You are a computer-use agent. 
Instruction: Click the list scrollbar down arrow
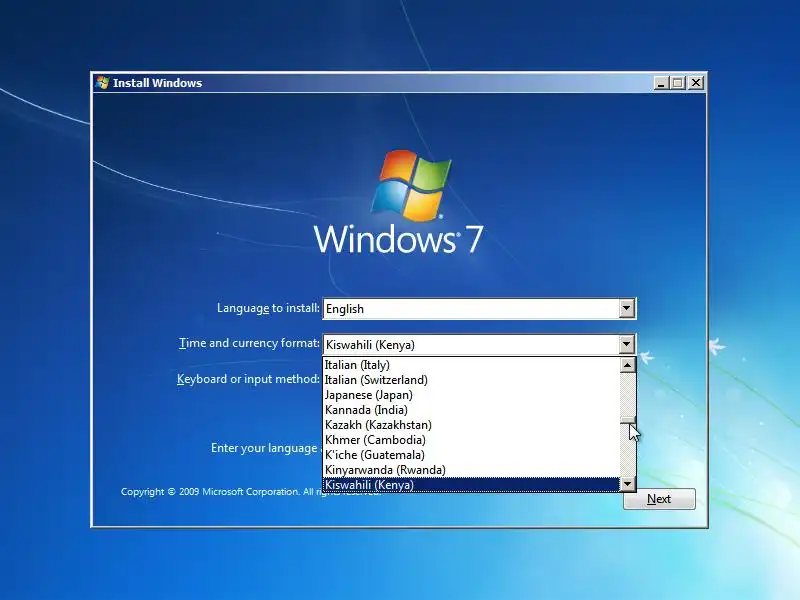[x=628, y=484]
